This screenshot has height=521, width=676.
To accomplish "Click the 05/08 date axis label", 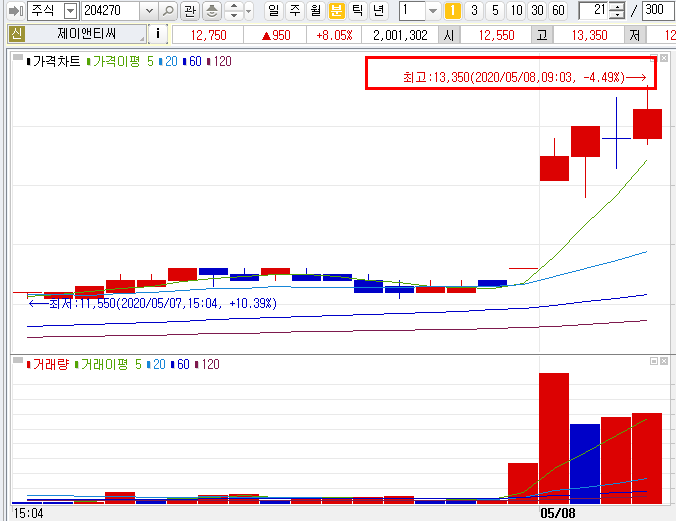I will [x=557, y=513].
